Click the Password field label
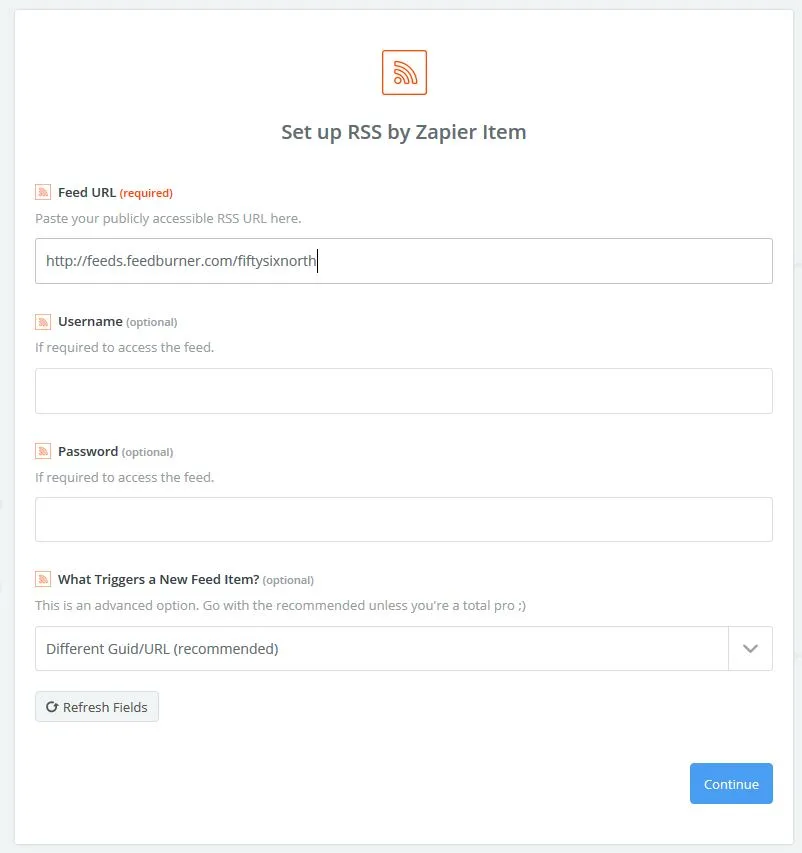 click(88, 452)
